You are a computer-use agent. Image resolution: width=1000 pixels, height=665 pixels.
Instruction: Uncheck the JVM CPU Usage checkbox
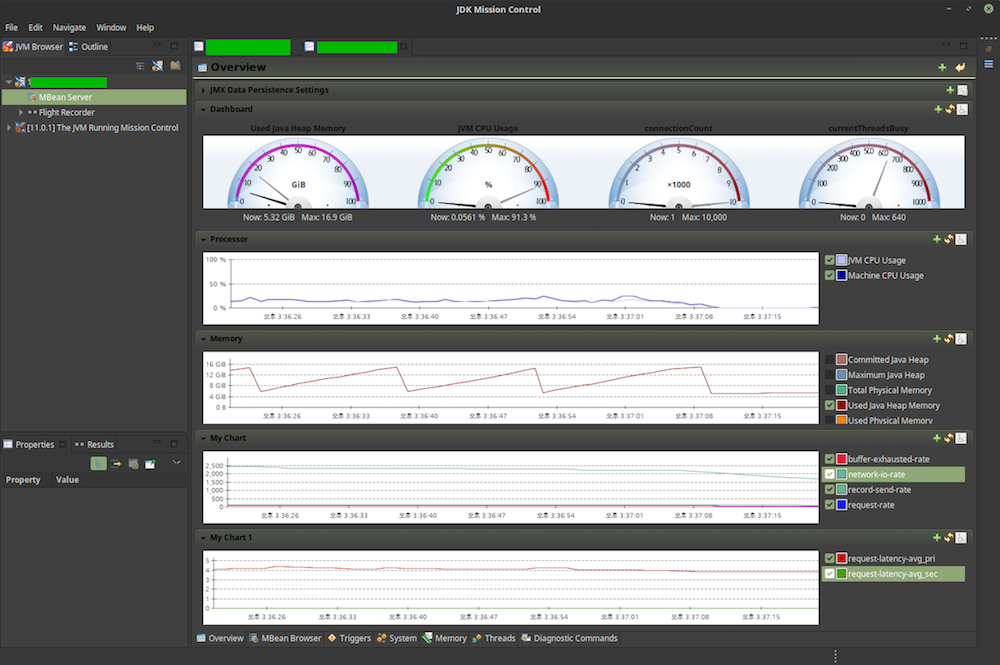pos(830,260)
